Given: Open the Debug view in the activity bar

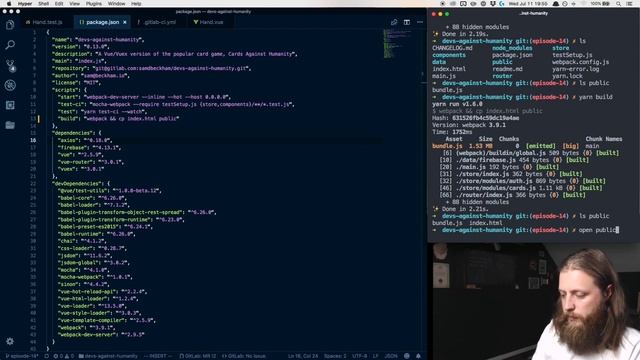Looking at the screenshot, I should point(10,85).
